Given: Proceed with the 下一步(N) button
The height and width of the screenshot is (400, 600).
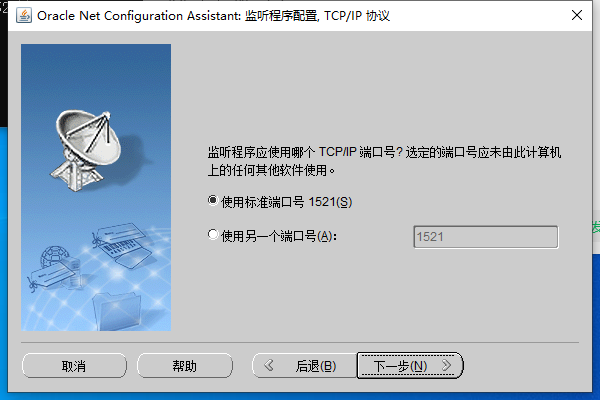Looking at the screenshot, I should (410, 366).
